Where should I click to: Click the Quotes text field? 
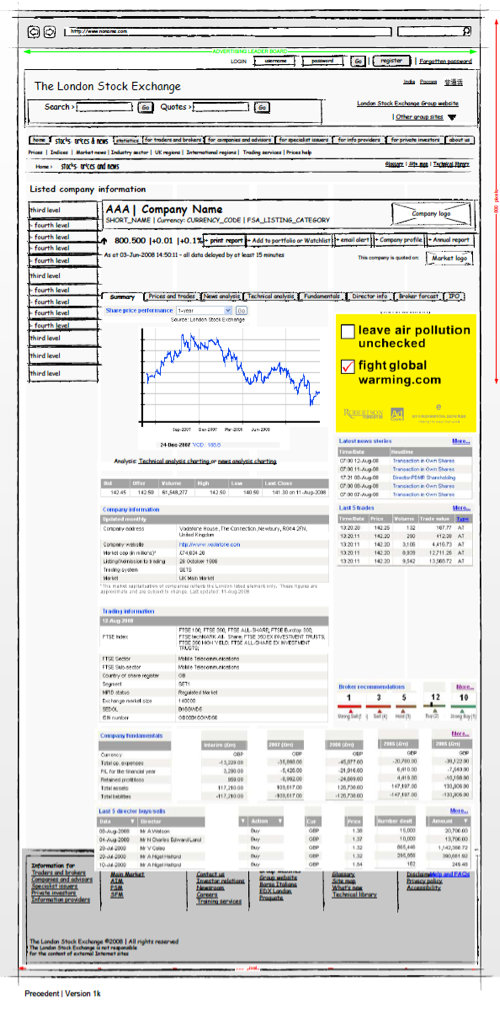coord(221,107)
